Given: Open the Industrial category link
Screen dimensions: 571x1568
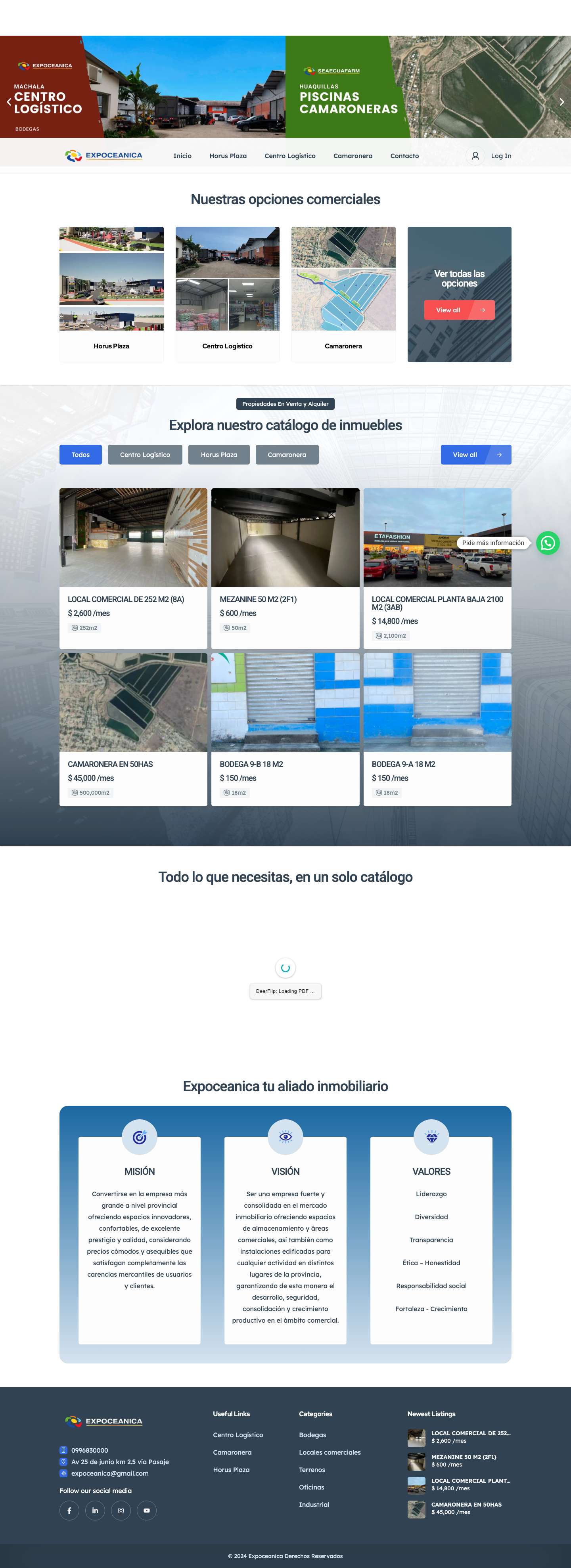Looking at the screenshot, I should click(314, 1504).
